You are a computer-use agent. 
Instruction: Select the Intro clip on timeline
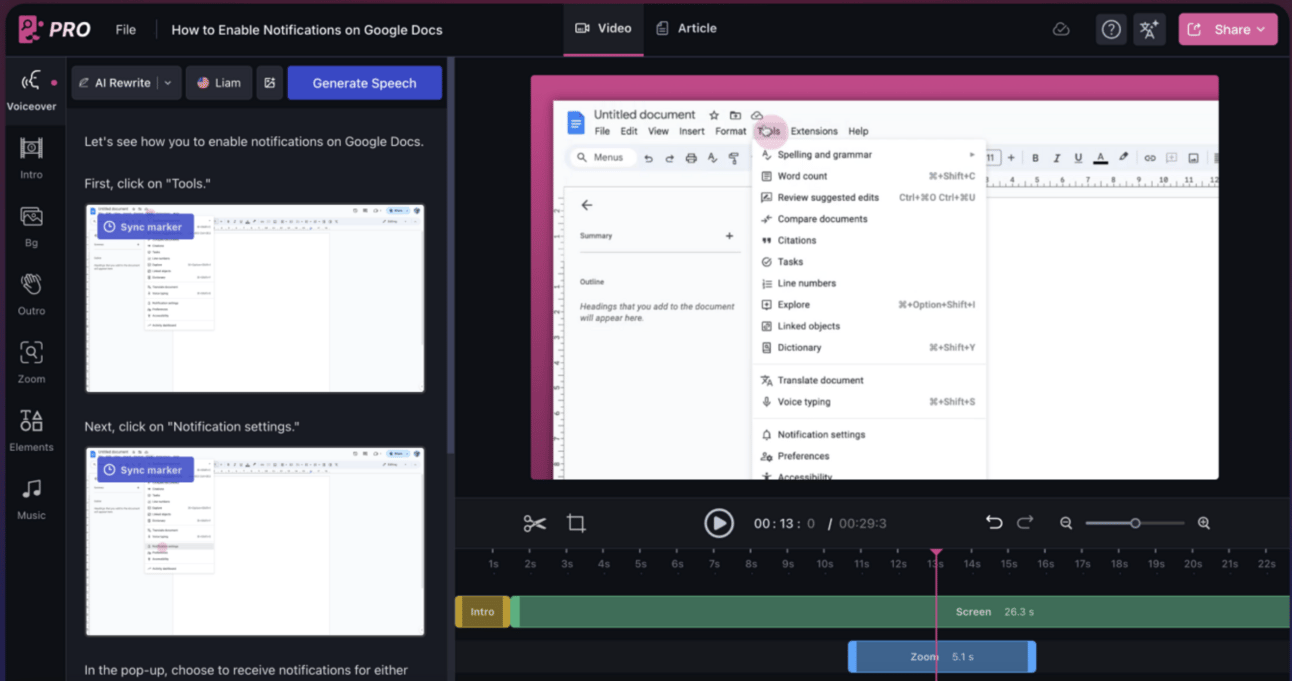(483, 612)
